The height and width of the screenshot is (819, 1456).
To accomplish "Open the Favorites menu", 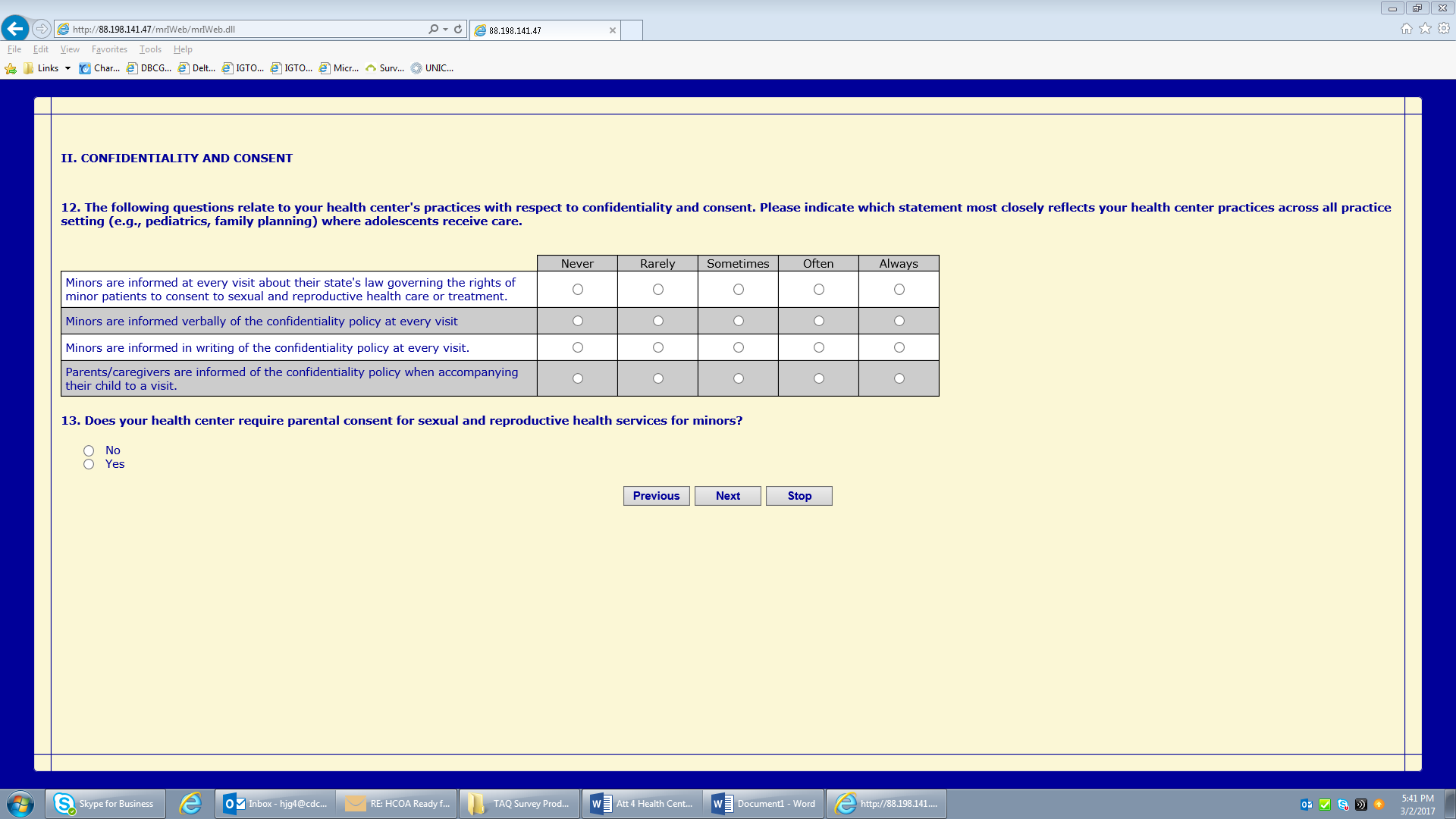I will coord(109,49).
